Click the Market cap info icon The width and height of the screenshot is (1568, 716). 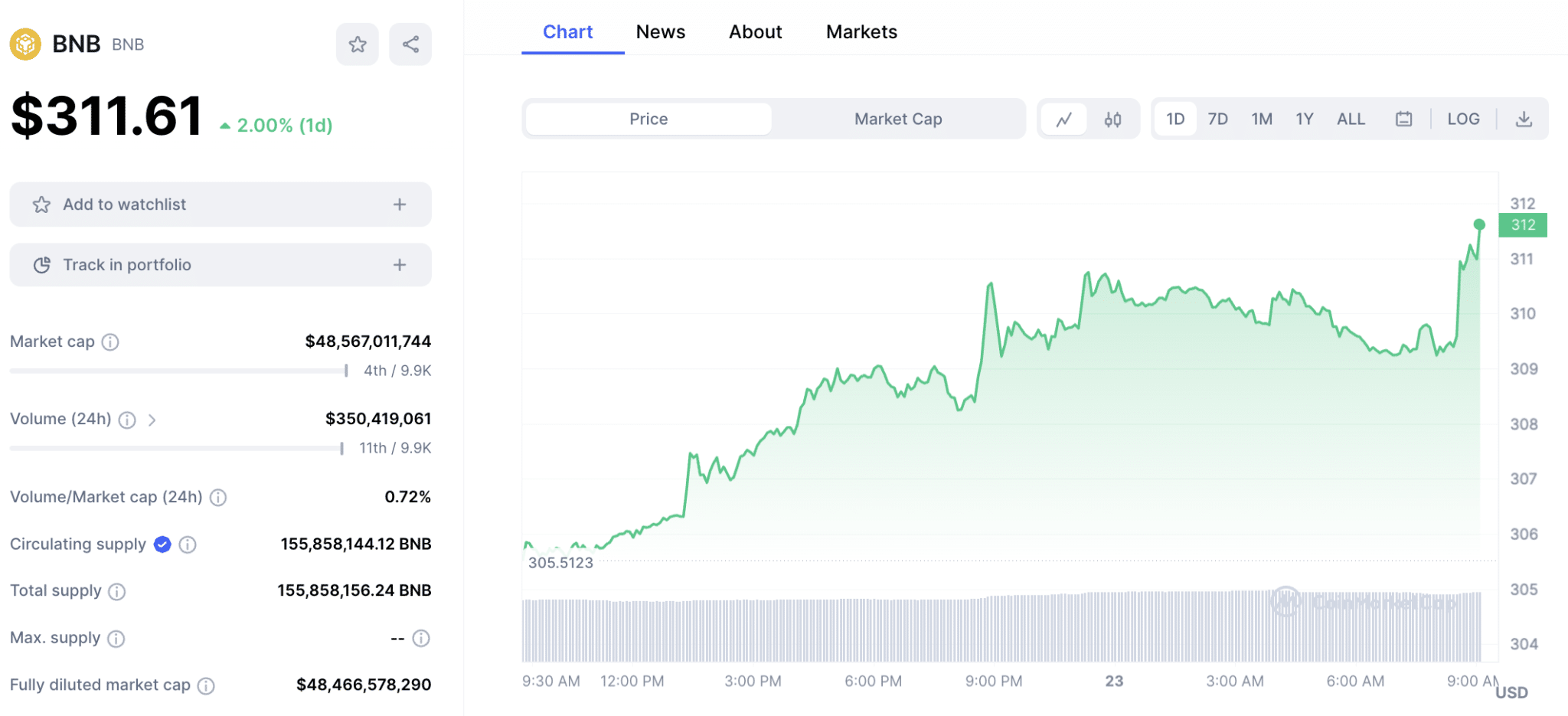[x=109, y=342]
